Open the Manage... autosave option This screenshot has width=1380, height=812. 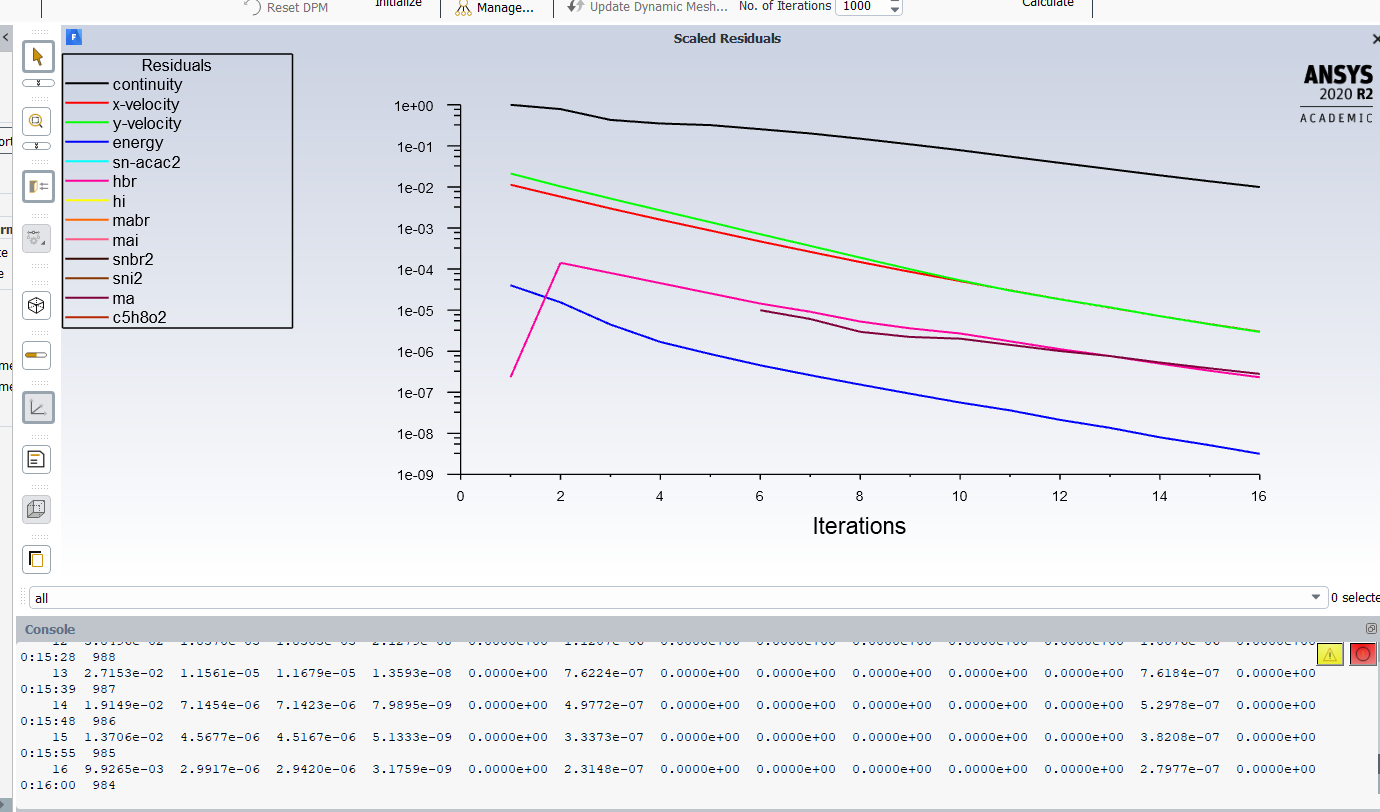[x=494, y=7]
